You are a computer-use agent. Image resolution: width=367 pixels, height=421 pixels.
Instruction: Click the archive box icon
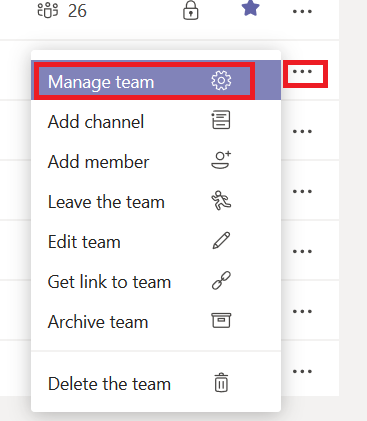[x=221, y=320]
